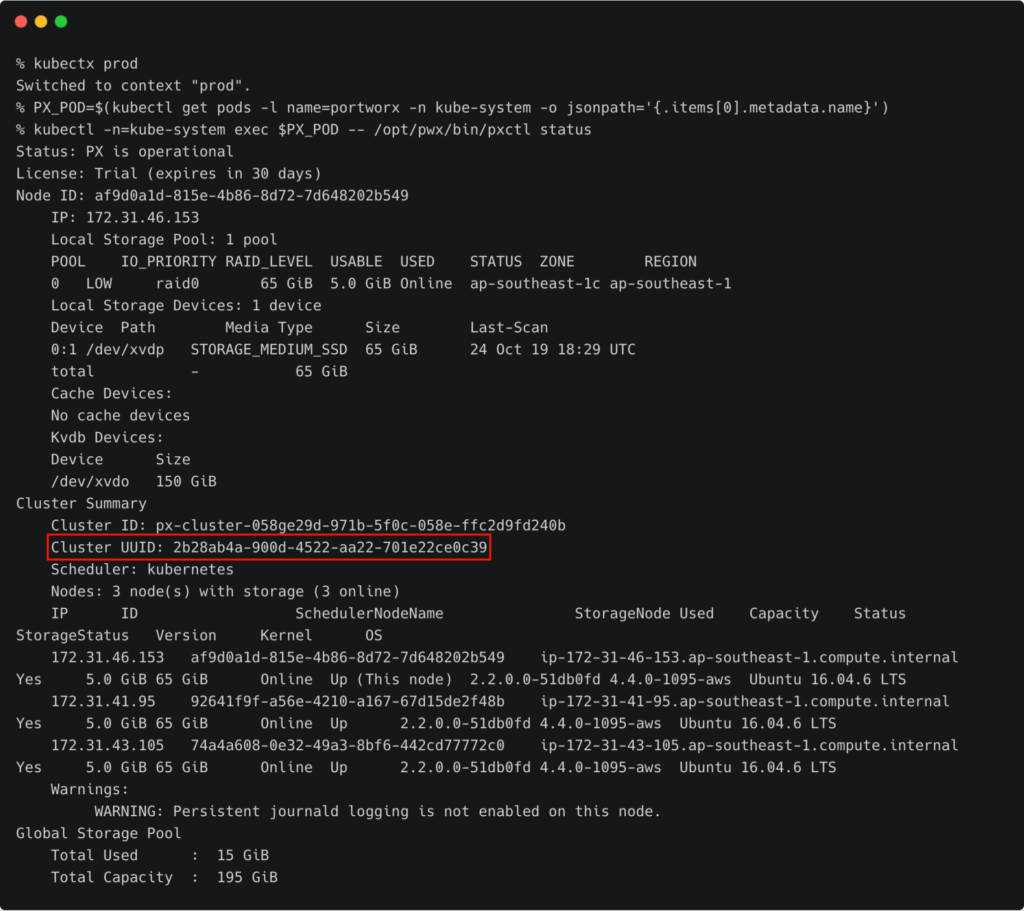This screenshot has height=911, width=1024.
Task: Click the 'Switched to context "prod"' output
Action: tap(133, 86)
